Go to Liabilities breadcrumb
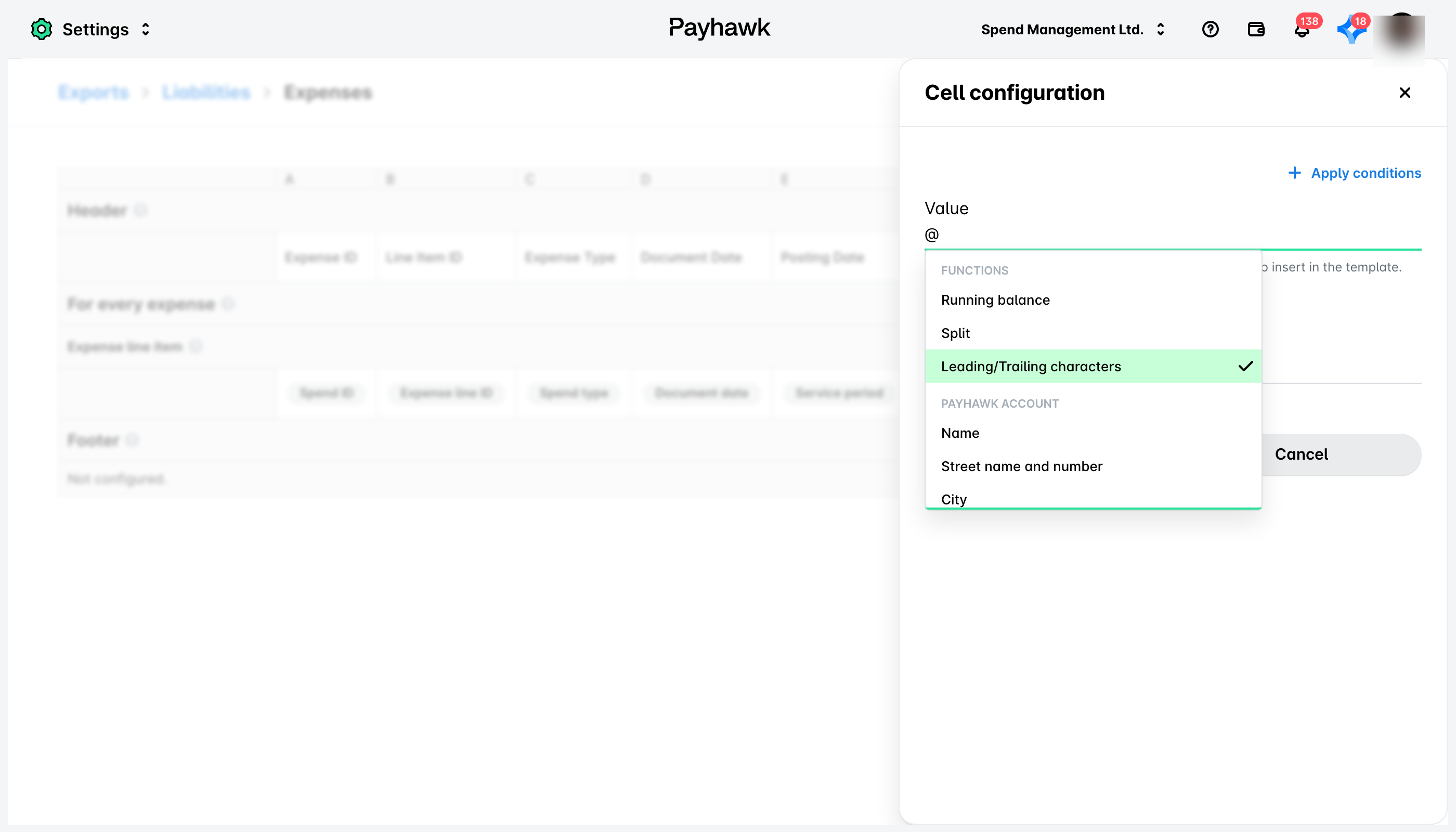 [206, 93]
